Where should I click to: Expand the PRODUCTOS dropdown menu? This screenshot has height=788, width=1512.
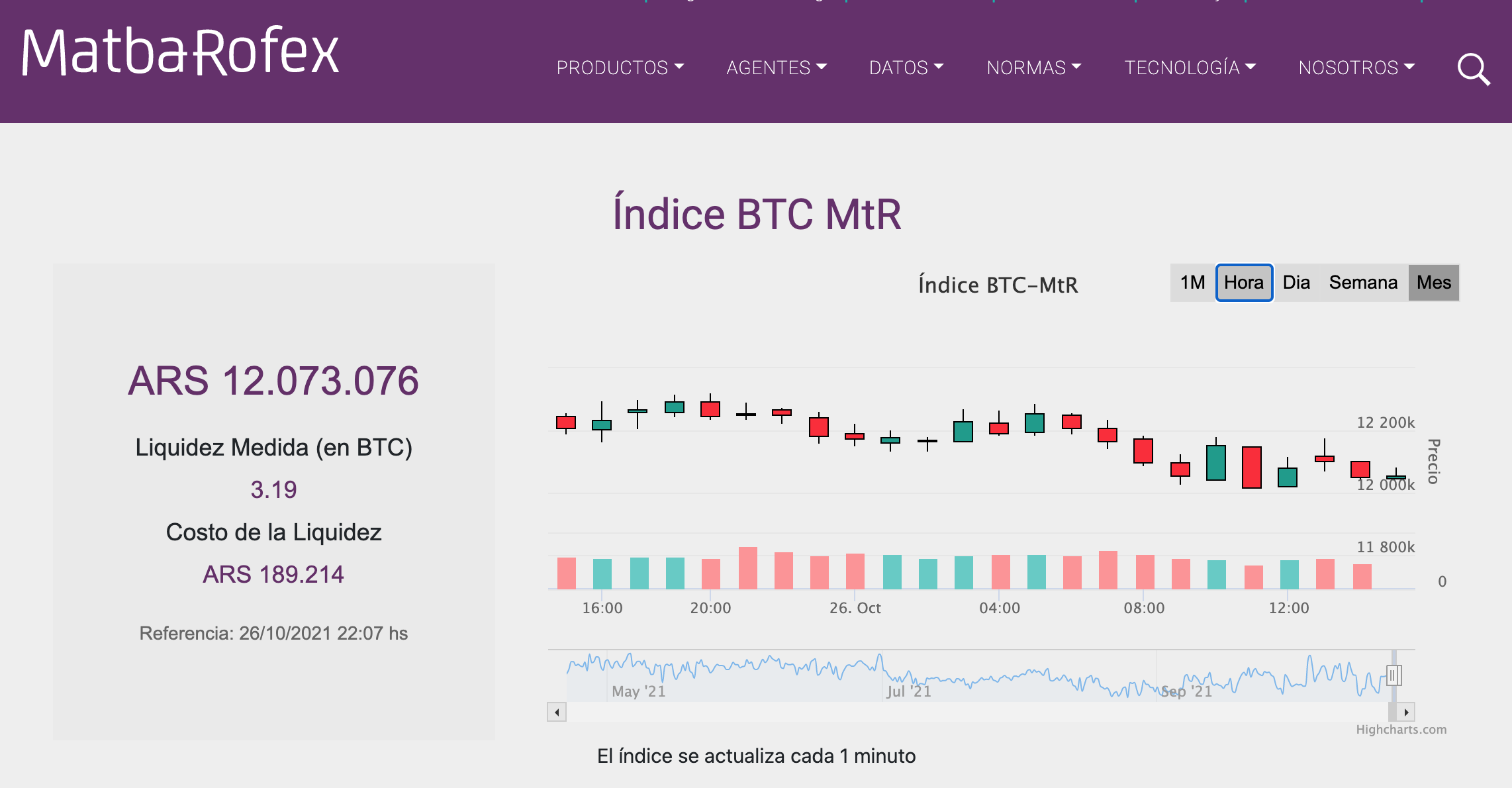click(620, 68)
